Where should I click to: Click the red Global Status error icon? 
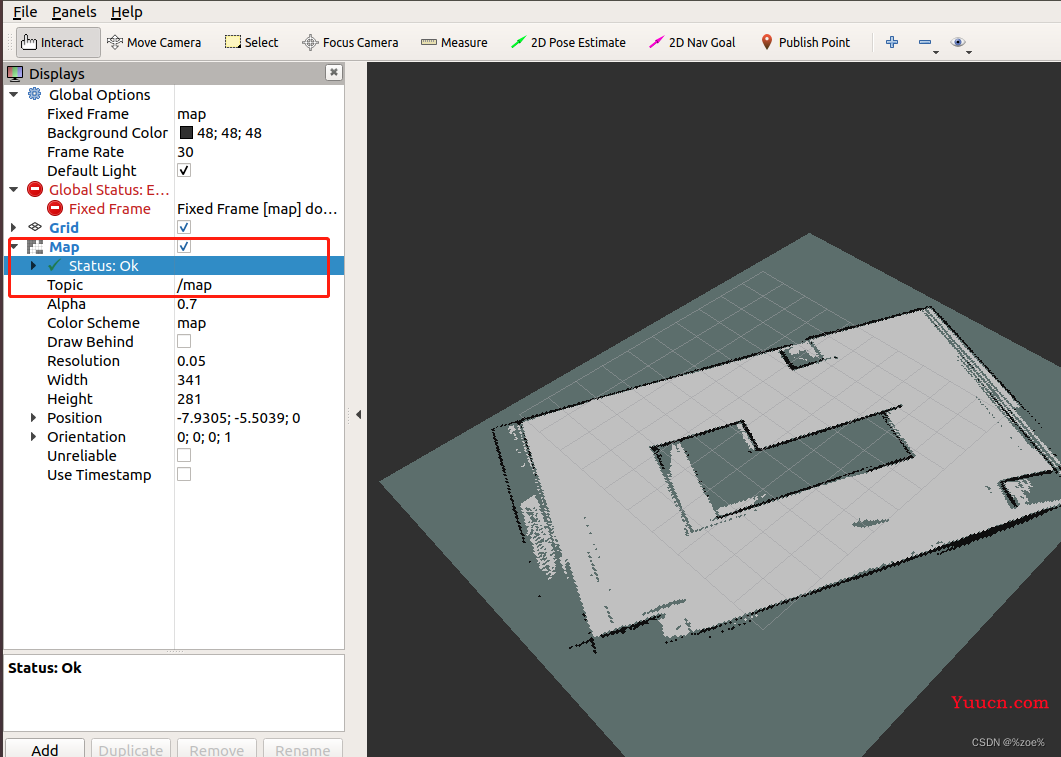pos(35,189)
